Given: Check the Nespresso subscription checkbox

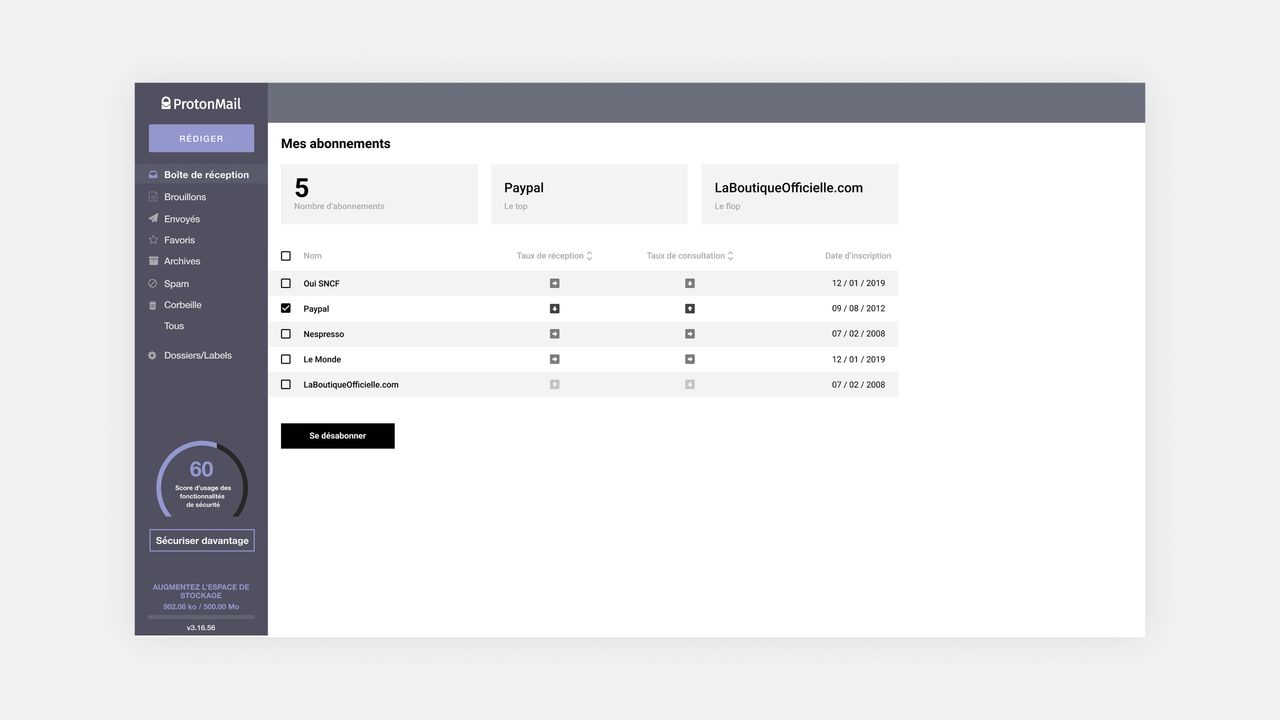Looking at the screenshot, I should tap(286, 334).
